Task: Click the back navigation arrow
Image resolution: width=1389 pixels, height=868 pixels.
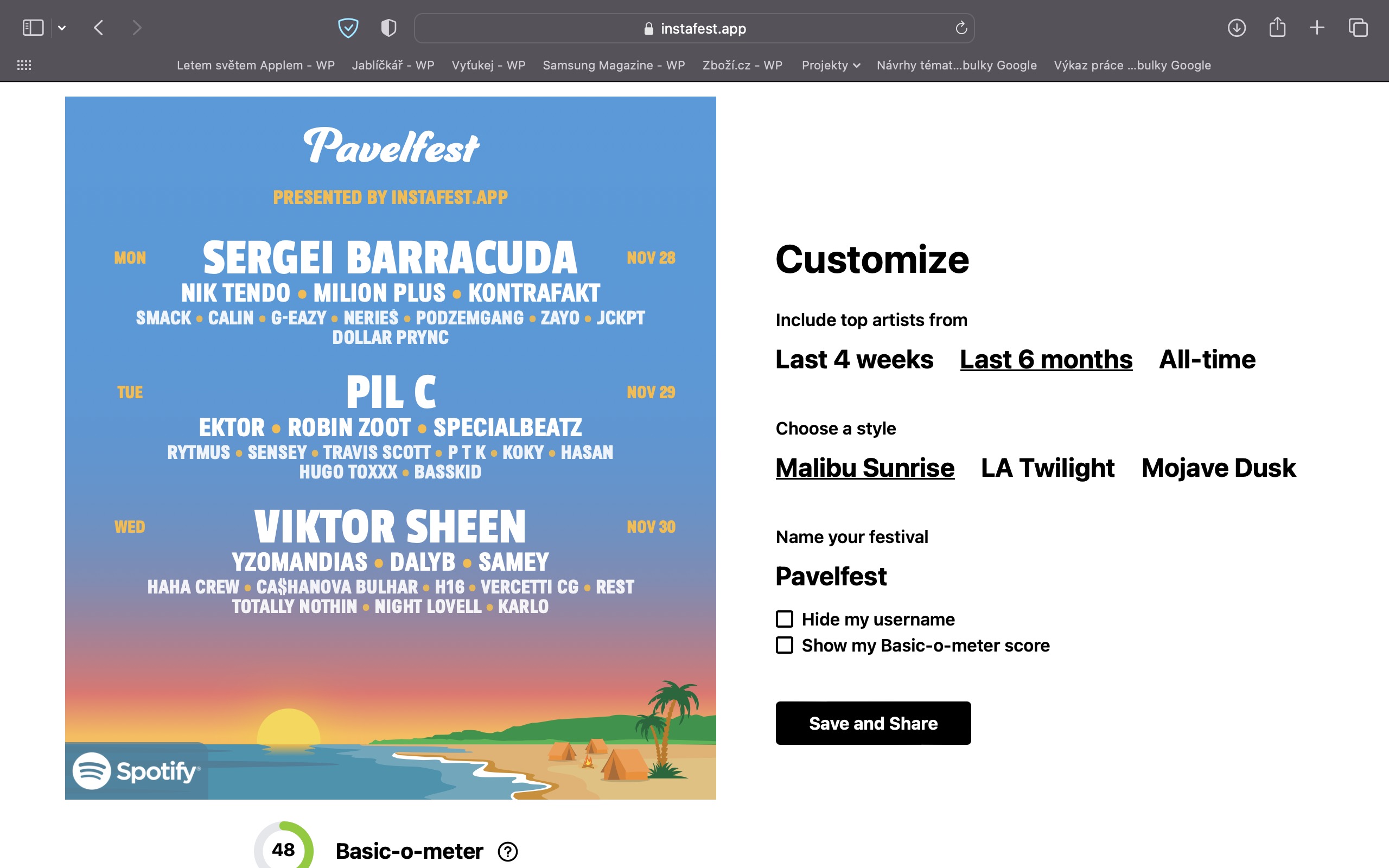Action: point(99,28)
